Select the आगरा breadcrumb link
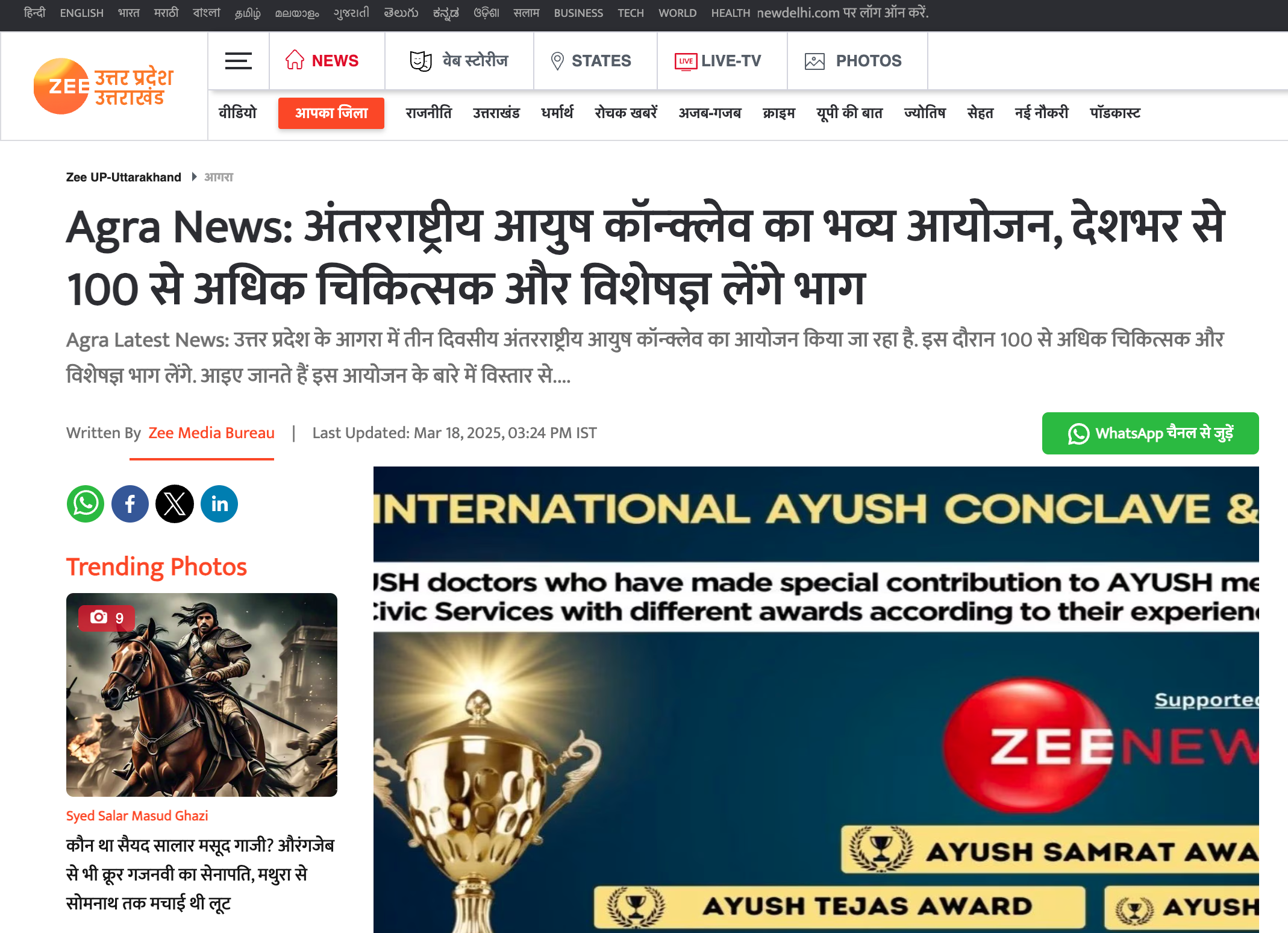 (219, 177)
